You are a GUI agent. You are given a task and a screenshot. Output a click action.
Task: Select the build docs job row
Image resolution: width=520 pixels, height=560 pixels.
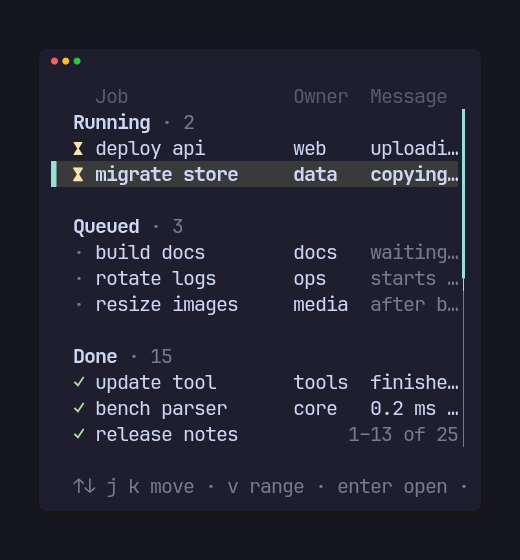(x=255, y=252)
